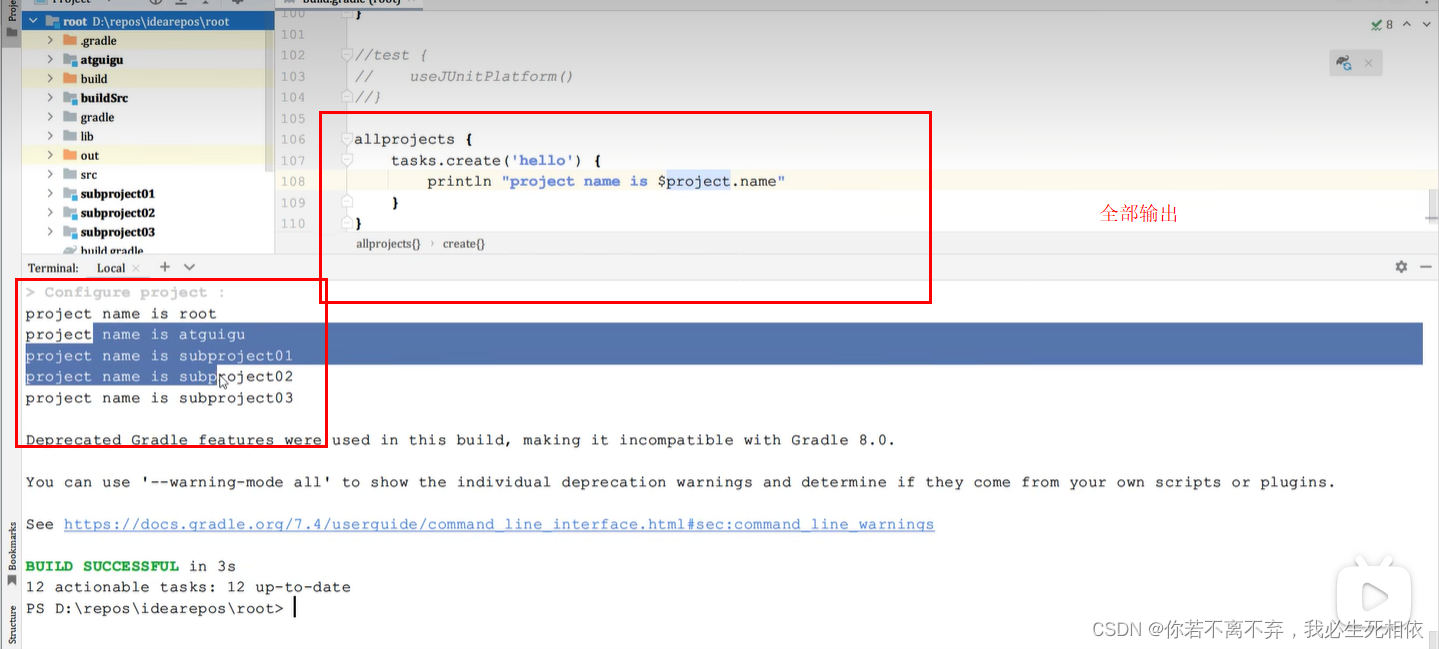The width and height of the screenshot is (1439, 649).
Task: Expand the src folder
Action: click(x=50, y=174)
